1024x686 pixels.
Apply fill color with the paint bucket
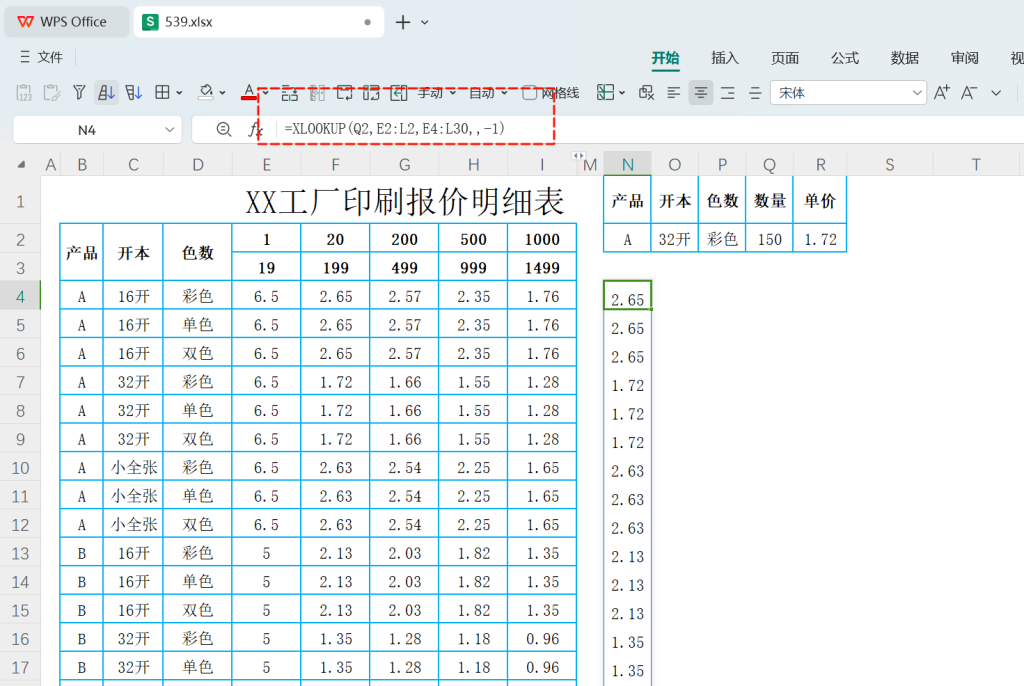click(206, 93)
